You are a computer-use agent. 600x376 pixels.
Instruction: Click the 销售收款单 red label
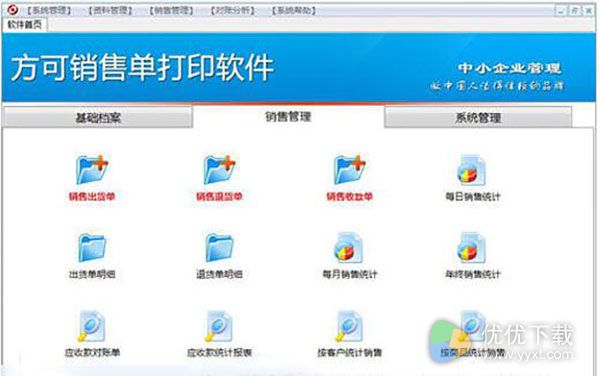(349, 197)
